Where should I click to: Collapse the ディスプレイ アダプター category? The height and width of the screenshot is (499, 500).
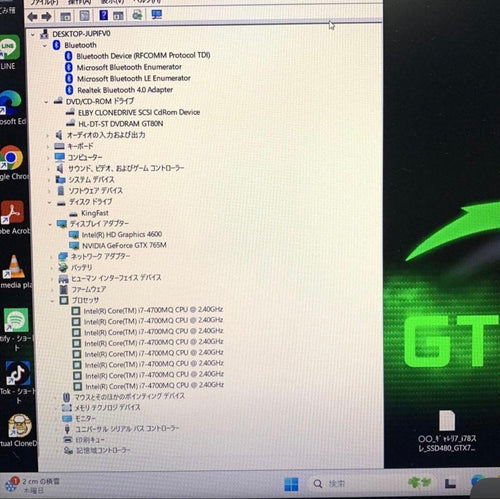click(50, 225)
